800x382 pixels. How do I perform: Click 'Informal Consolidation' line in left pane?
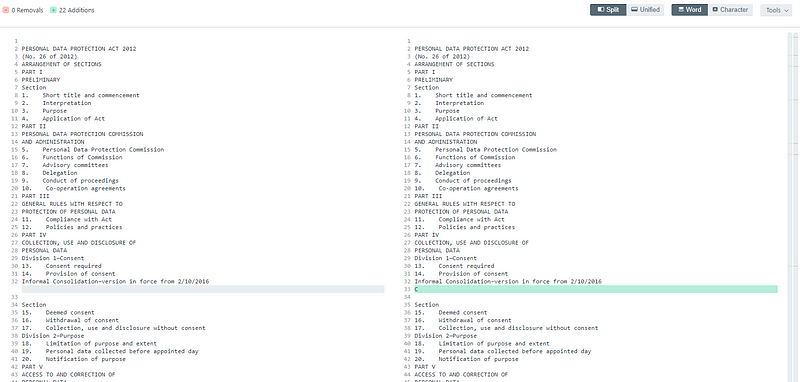[x=115, y=282]
